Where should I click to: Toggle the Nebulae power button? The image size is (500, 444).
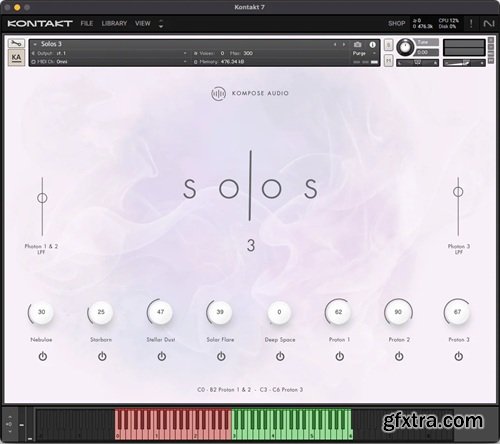tap(43, 356)
